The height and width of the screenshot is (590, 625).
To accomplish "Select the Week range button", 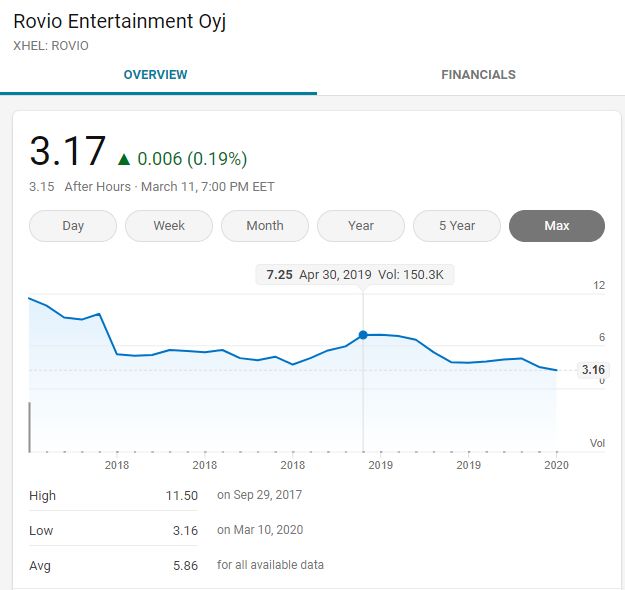I will point(169,226).
